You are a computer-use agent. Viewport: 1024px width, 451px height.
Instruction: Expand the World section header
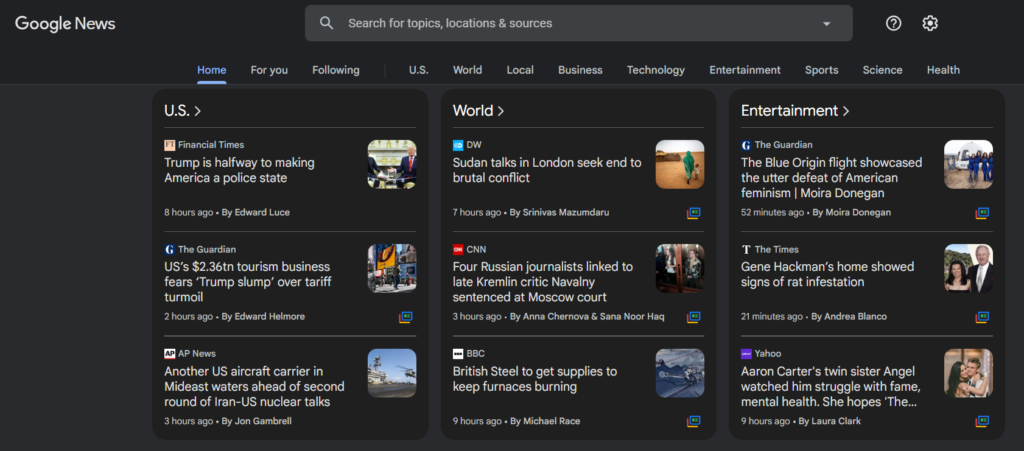point(479,111)
